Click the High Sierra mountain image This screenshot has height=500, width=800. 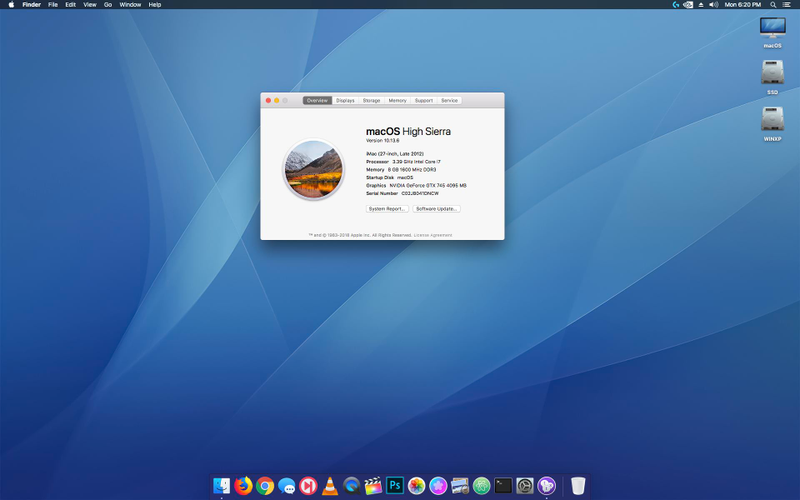[313, 169]
